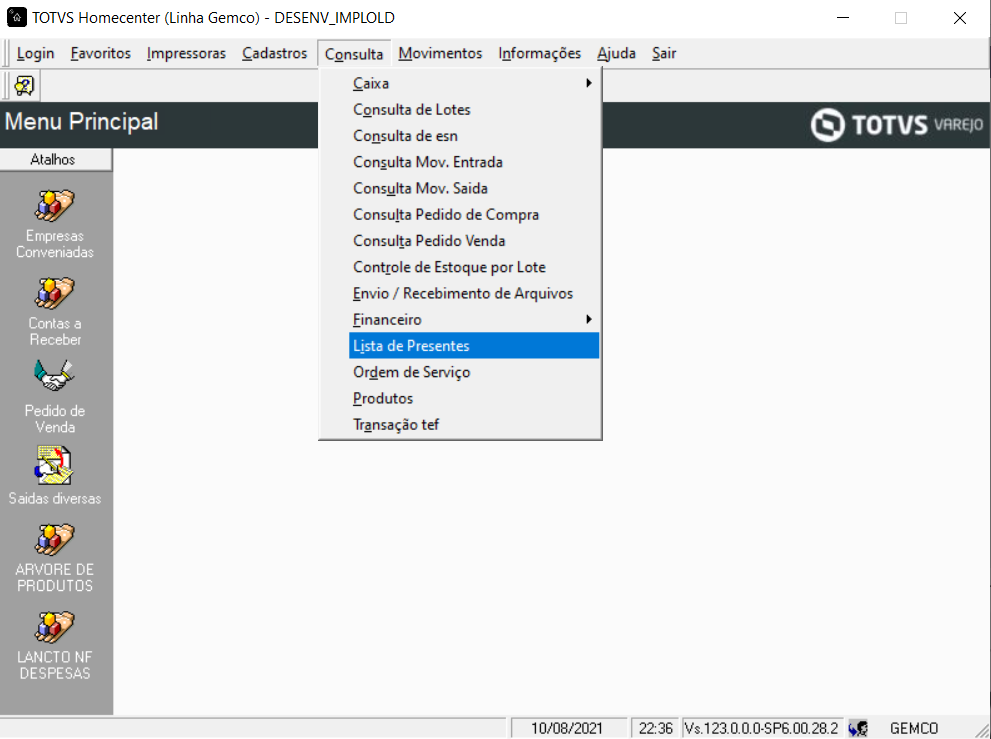991x739 pixels.
Task: Open the Pedido de Venda handshake icon
Action: [54, 377]
